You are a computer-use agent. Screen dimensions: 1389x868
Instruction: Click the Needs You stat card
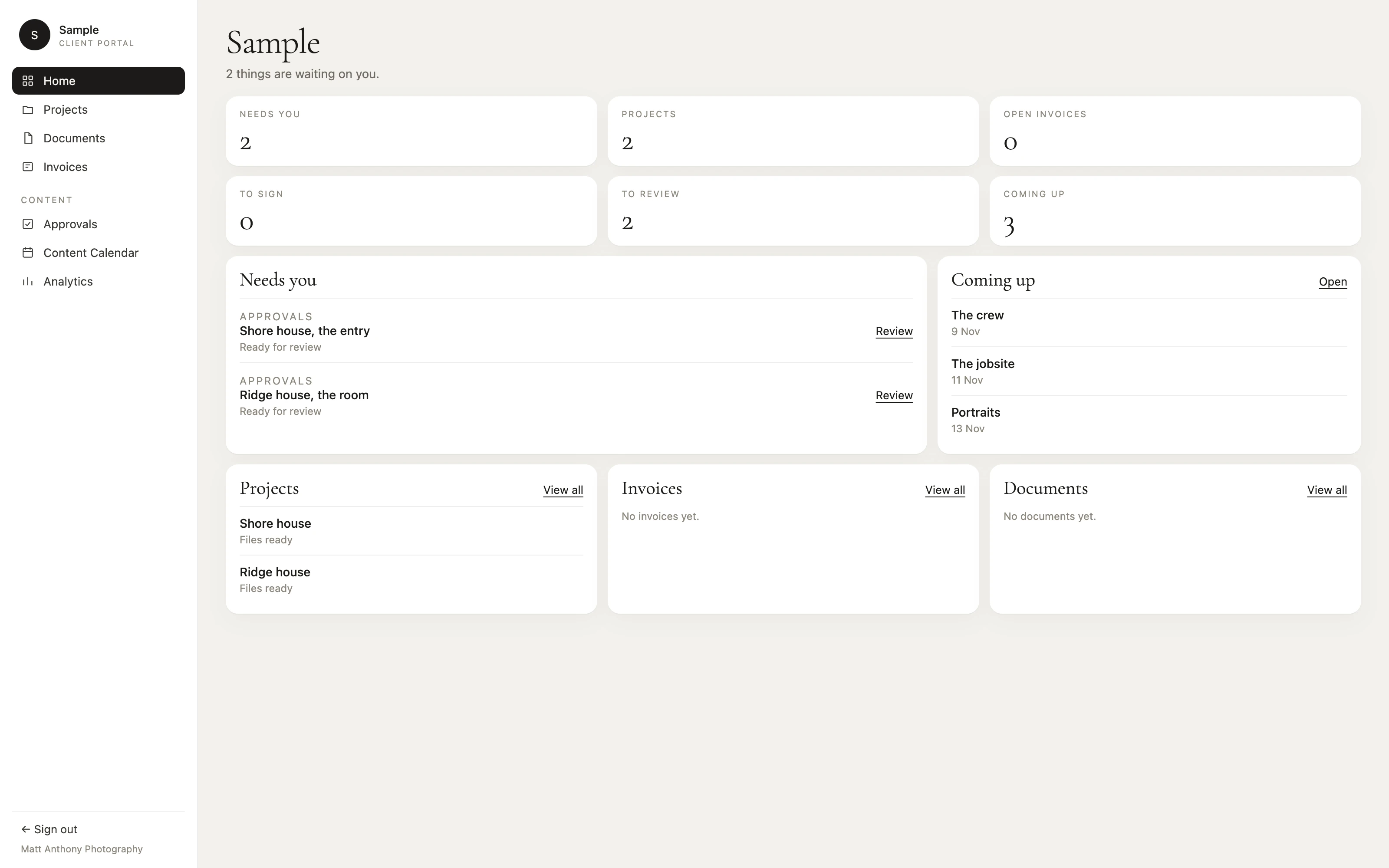point(411,132)
